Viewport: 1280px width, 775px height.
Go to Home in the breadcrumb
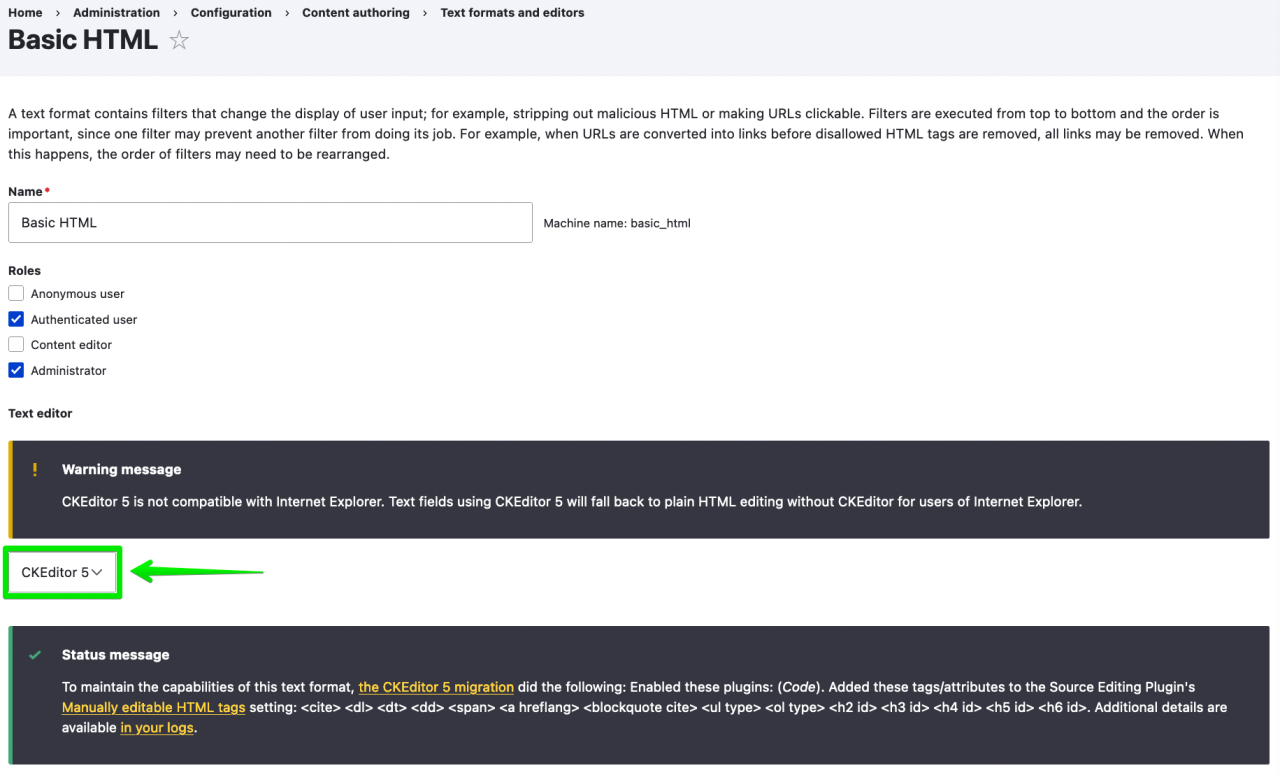coord(25,13)
